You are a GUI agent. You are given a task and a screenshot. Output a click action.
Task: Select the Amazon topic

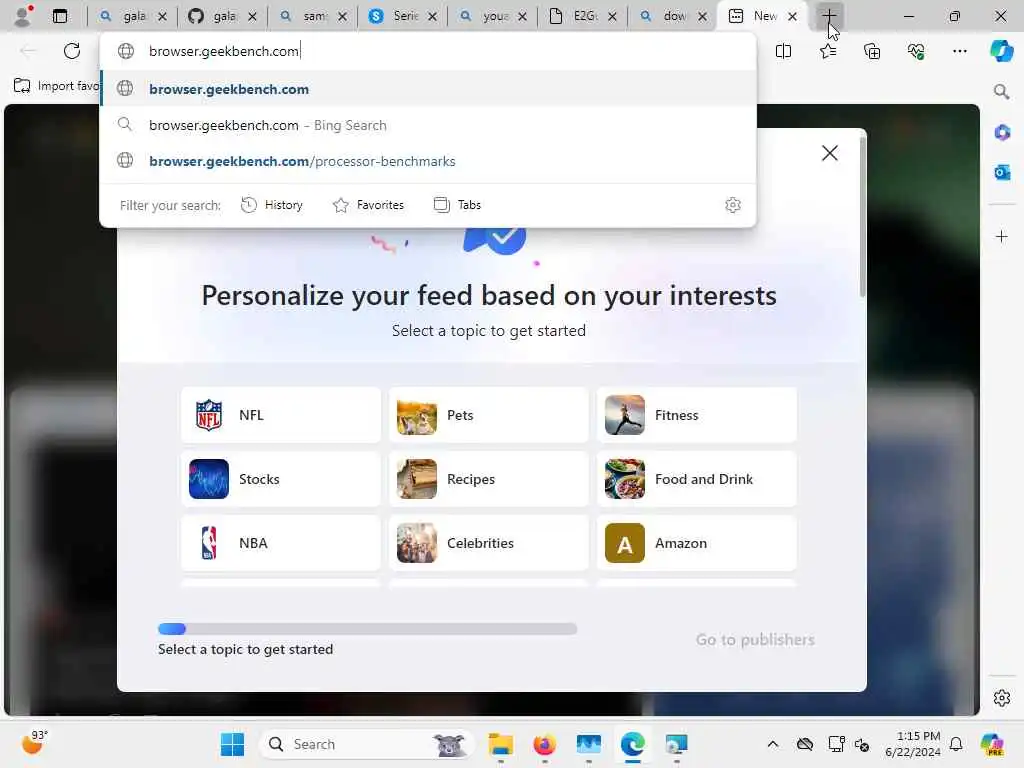tap(697, 543)
